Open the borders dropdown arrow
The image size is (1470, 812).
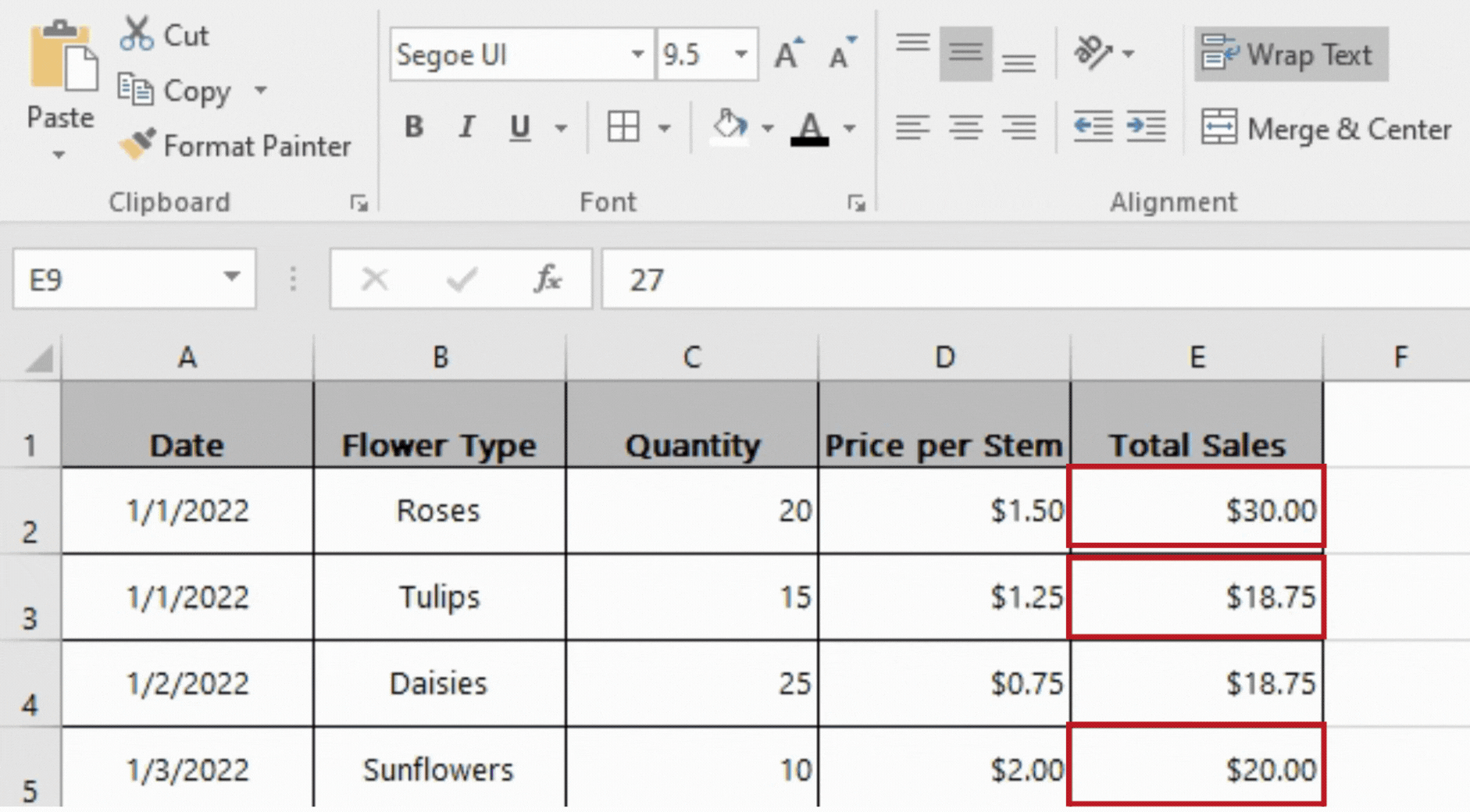tap(664, 127)
